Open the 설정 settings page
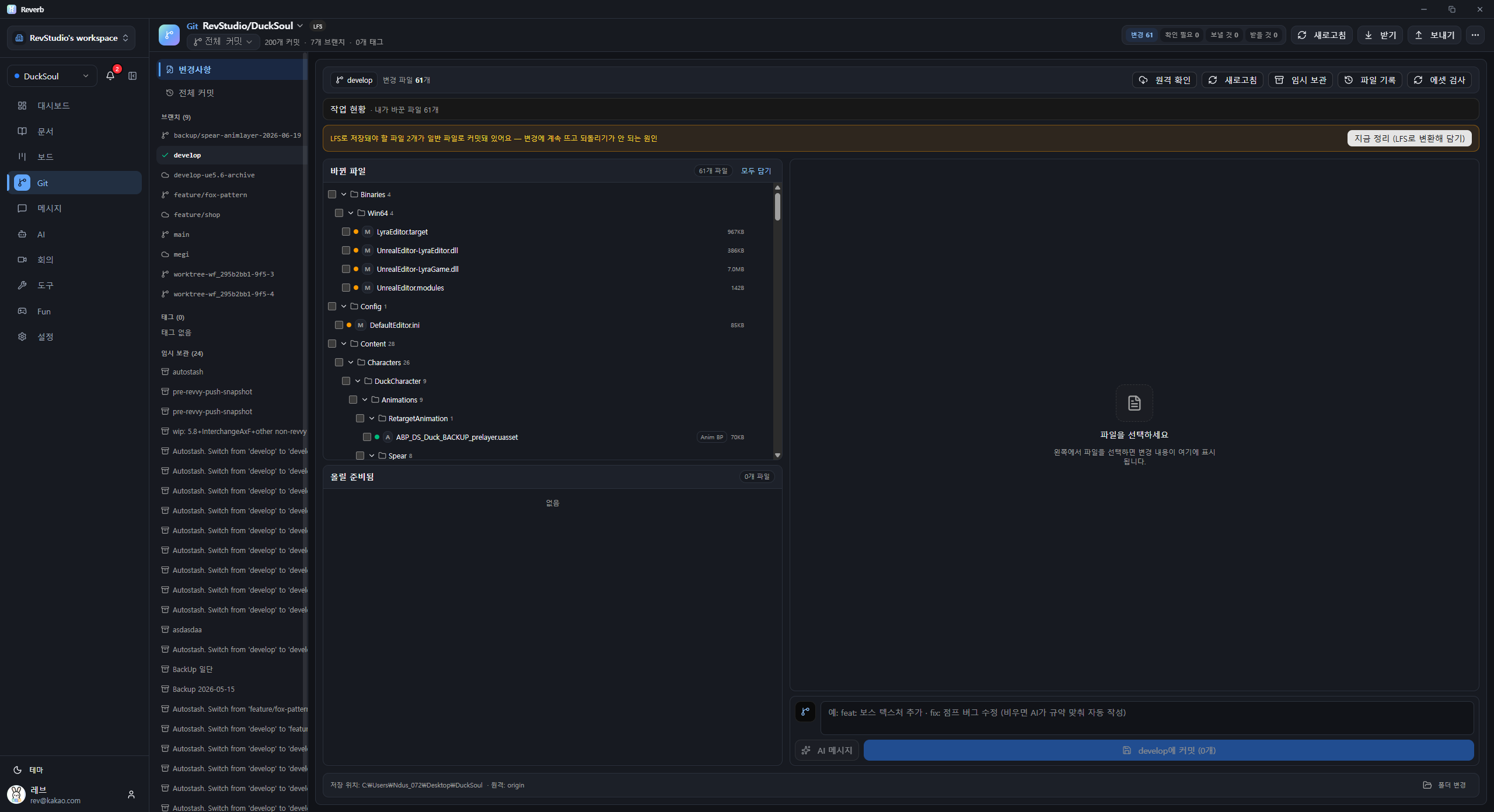Screen dimensions: 1494x812 point(75,337)
